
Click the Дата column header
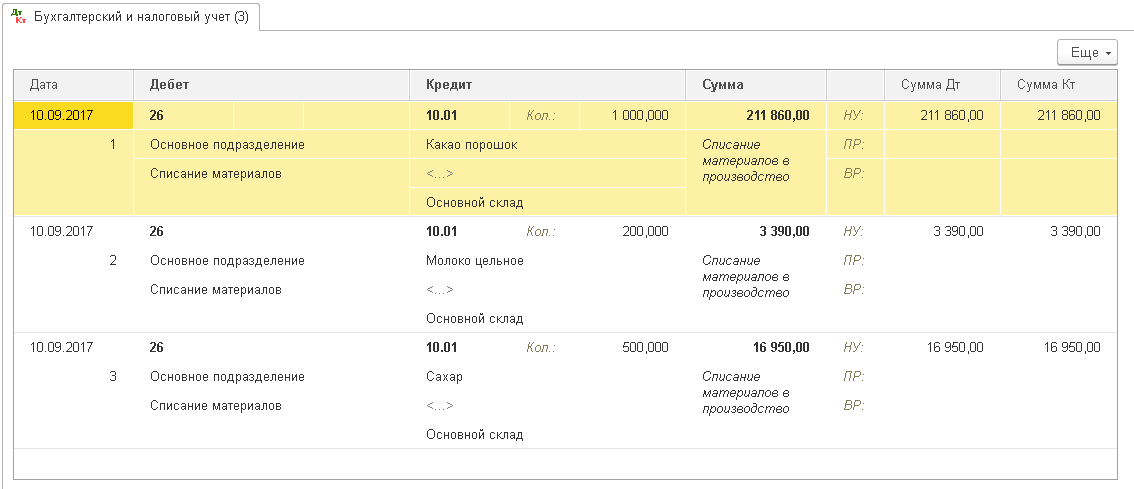[x=73, y=85]
